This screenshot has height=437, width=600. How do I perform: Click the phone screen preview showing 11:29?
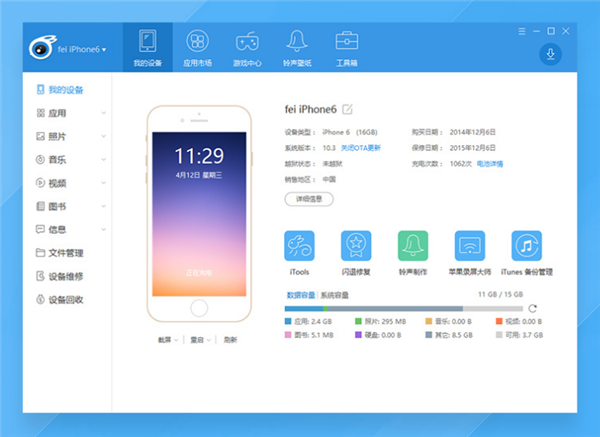tap(199, 214)
